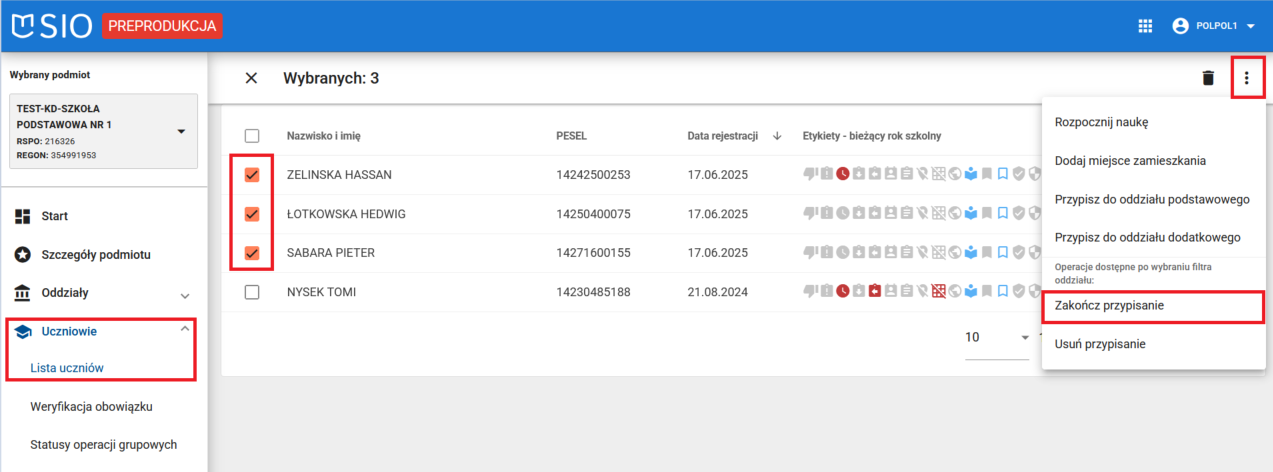Go to Statusy operacji grupowych
Image resolution: width=1273 pixels, height=472 pixels.
(x=104, y=444)
